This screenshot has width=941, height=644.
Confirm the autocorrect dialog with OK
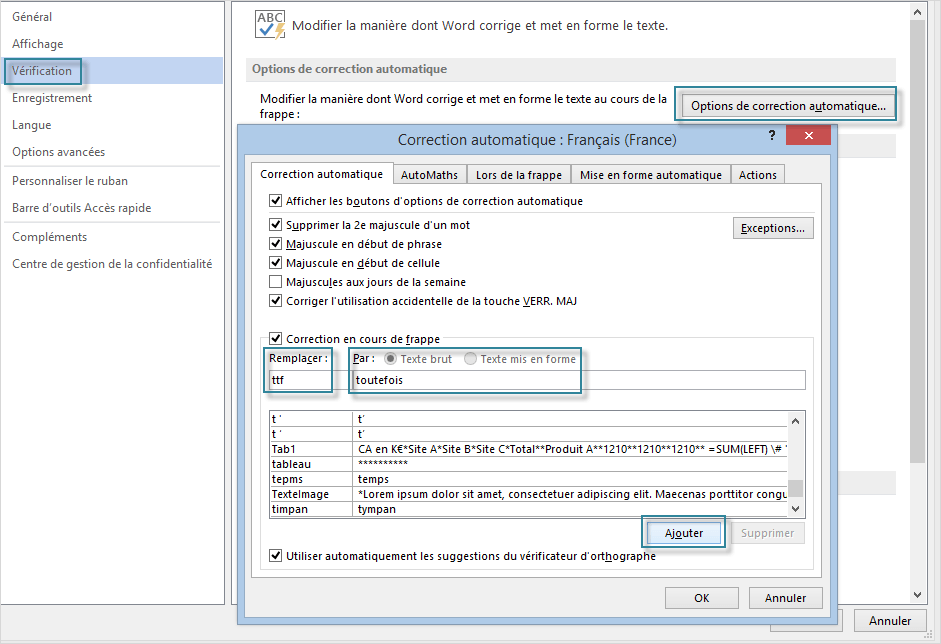coord(701,598)
